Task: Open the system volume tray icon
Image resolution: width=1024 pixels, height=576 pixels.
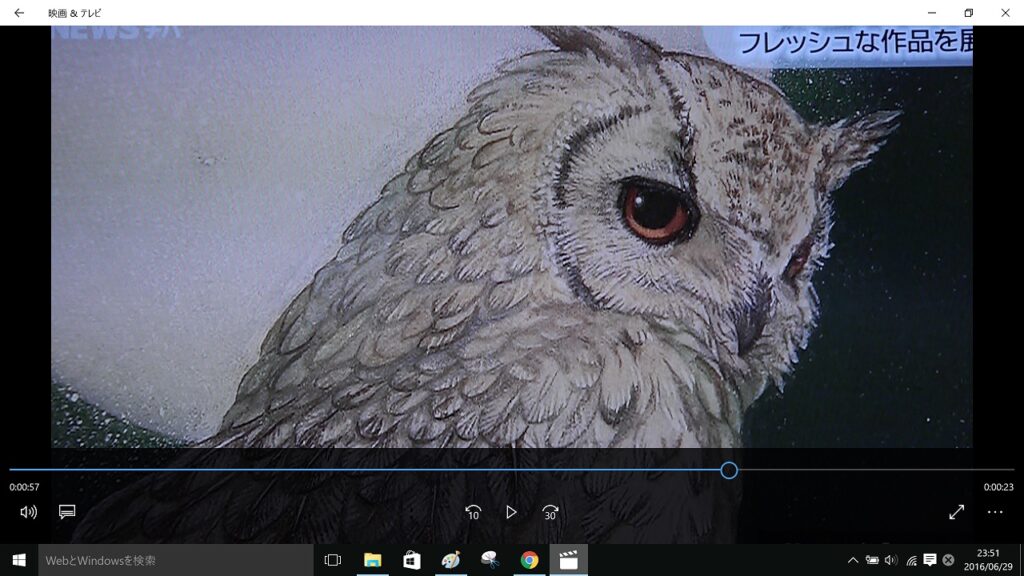Action: (x=891, y=560)
